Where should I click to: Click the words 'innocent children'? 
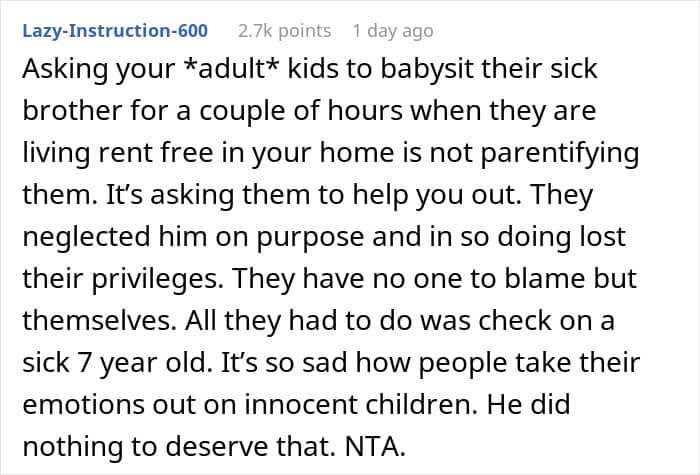click(362, 404)
